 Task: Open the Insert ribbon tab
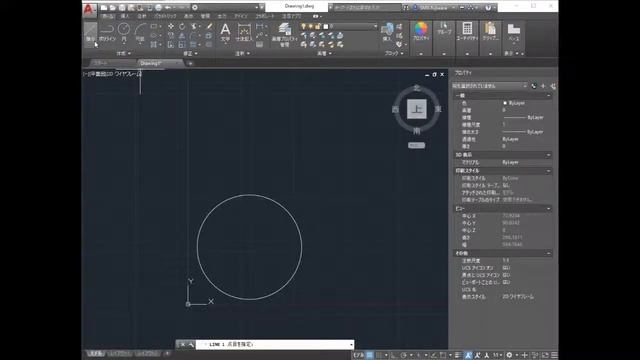125,16
